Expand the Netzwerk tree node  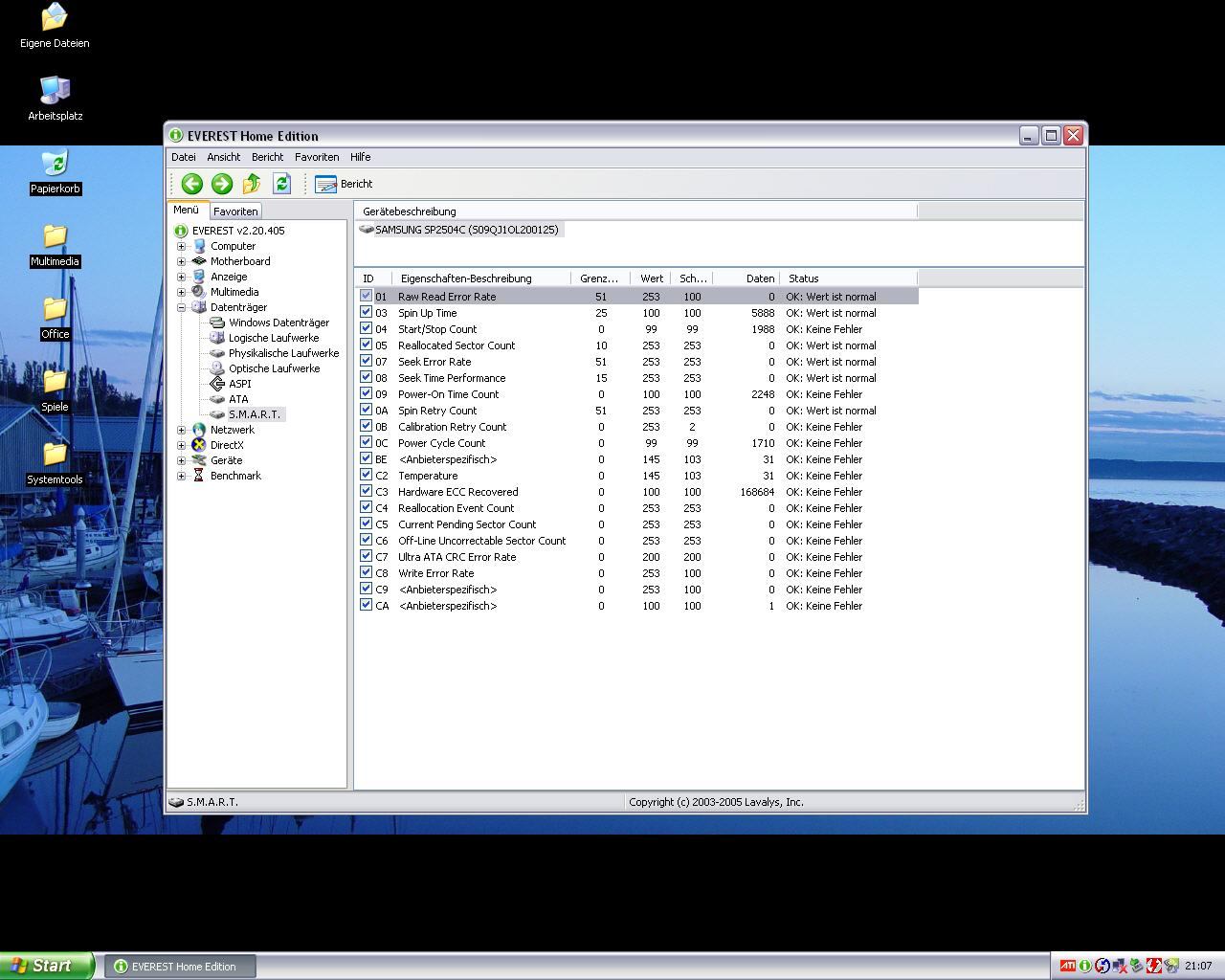coord(181,430)
